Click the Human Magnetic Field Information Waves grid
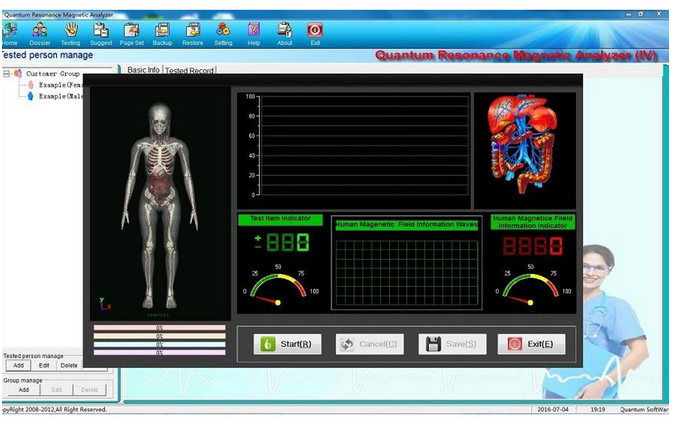This screenshot has height=421, width=676. (x=407, y=273)
